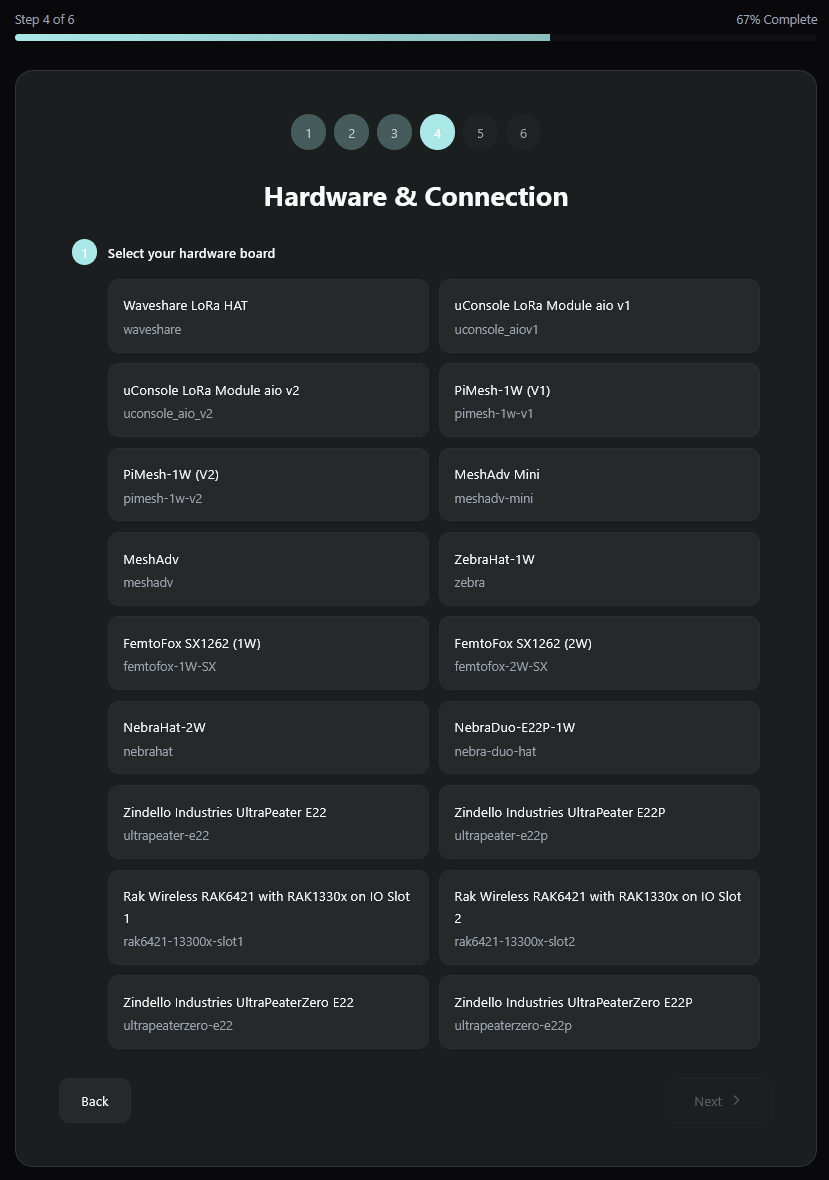Click the Back button
Image resolution: width=829 pixels, height=1180 pixels.
coord(95,1101)
